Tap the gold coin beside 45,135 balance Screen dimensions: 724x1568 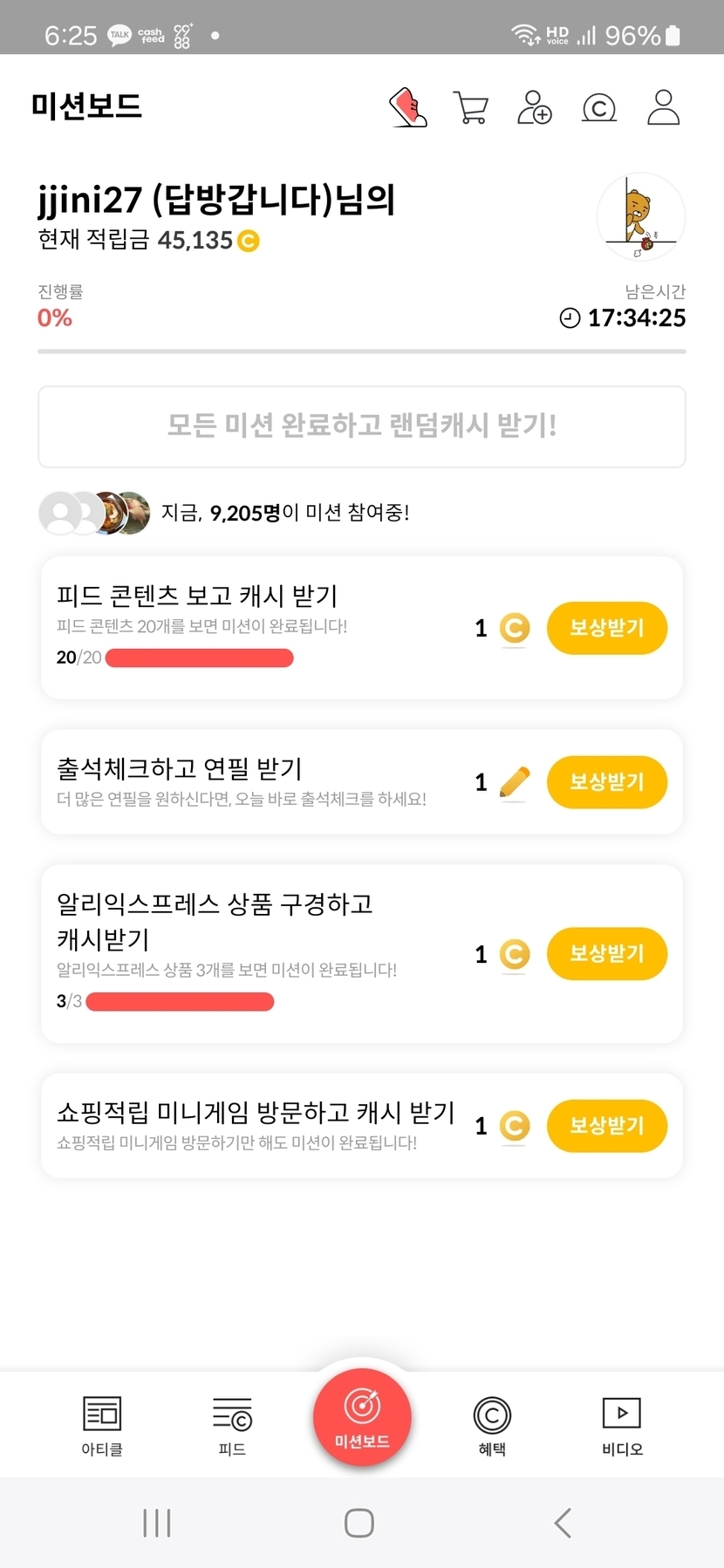click(x=249, y=241)
